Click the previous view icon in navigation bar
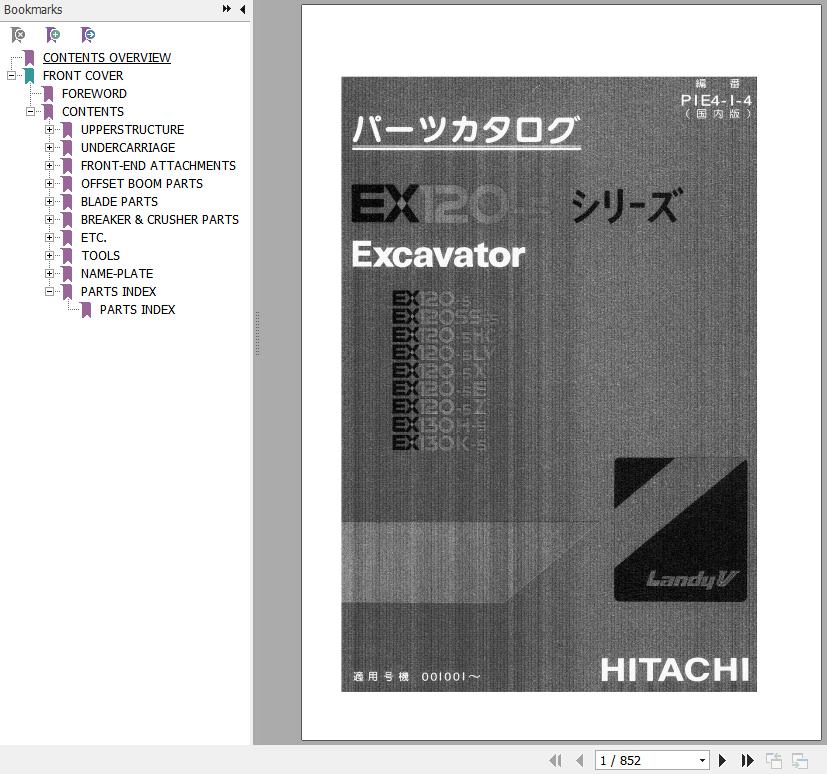The height and width of the screenshot is (774, 827). coord(774,760)
